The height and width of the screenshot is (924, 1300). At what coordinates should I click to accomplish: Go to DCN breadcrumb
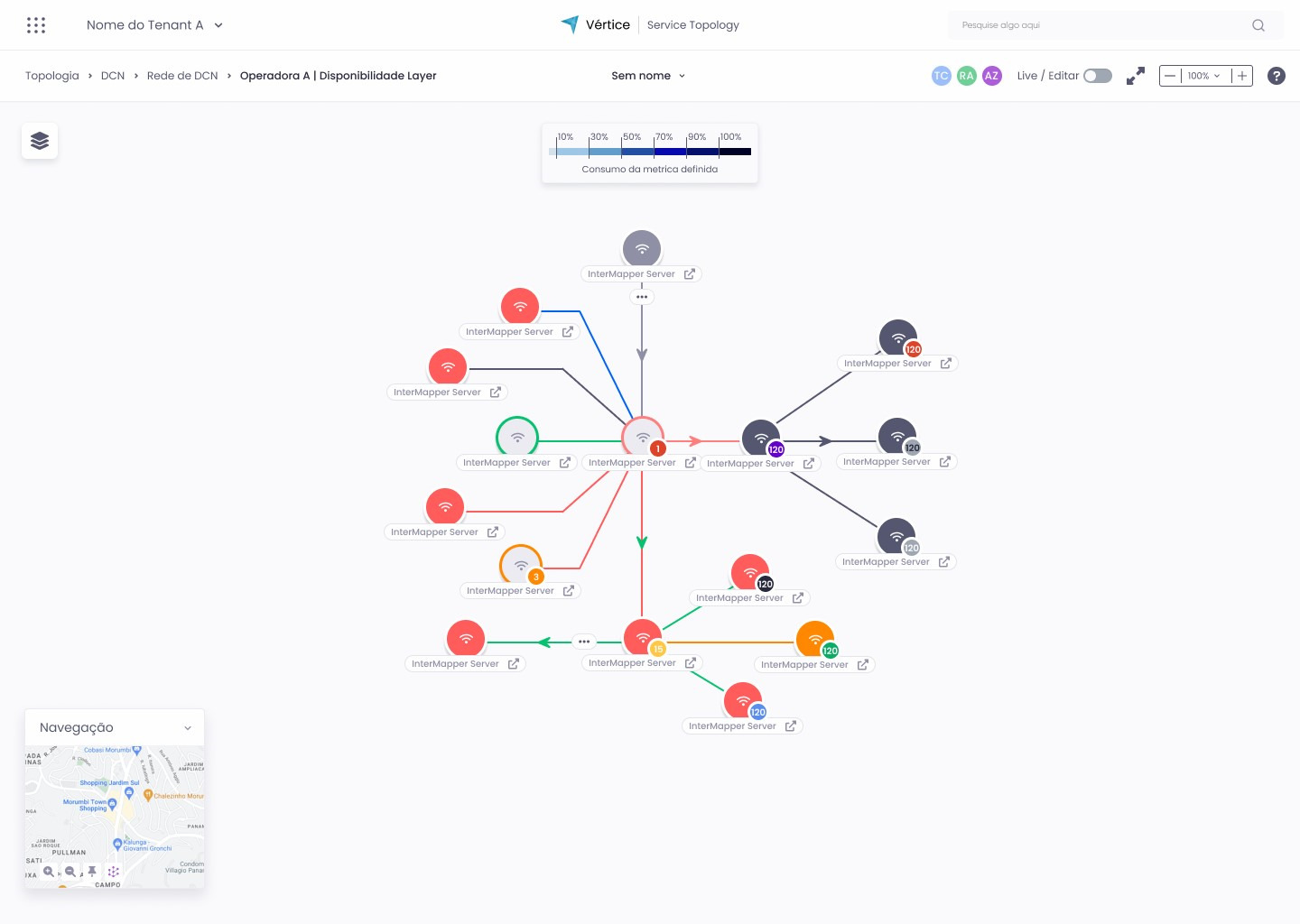(x=113, y=76)
